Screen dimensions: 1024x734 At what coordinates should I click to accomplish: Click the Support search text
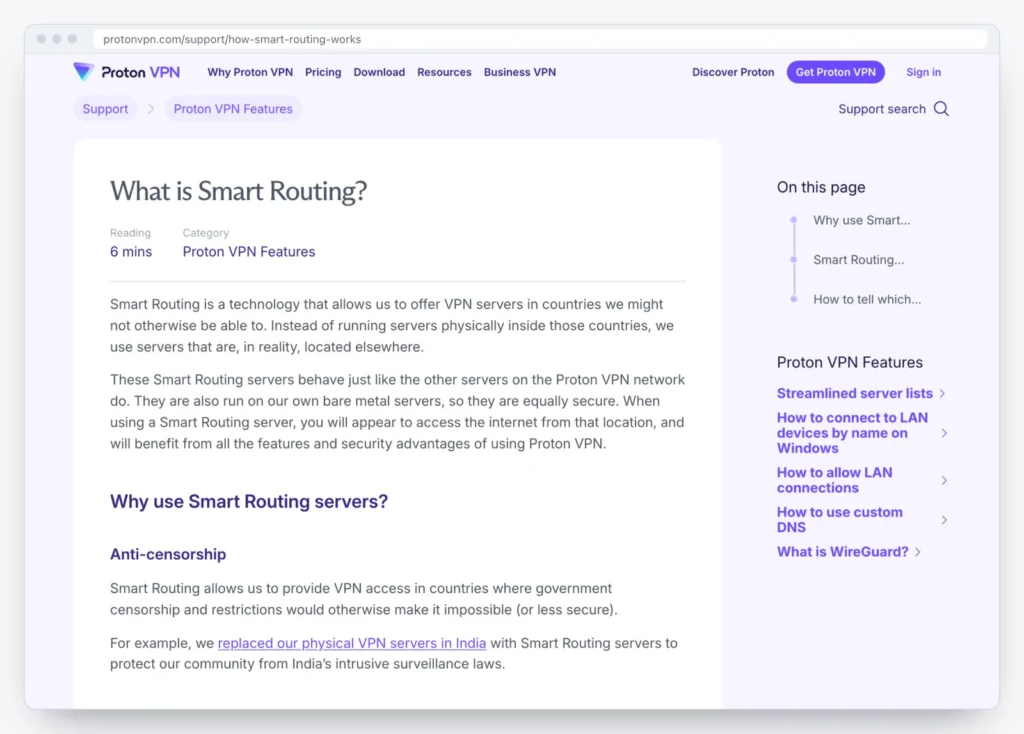click(882, 109)
